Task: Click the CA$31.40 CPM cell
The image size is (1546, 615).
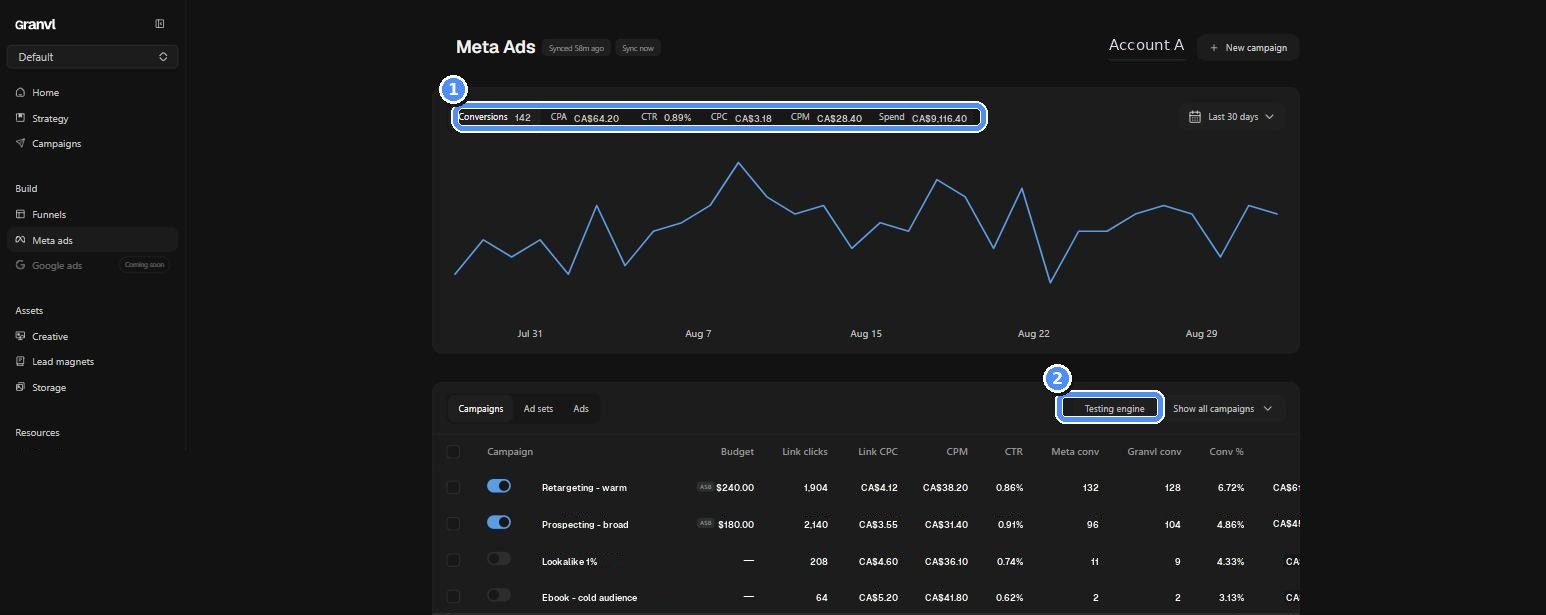Action: coord(946,525)
